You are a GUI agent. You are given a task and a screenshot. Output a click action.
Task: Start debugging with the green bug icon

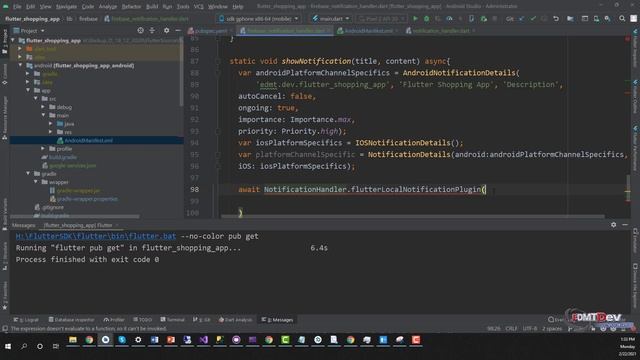tap(427, 19)
